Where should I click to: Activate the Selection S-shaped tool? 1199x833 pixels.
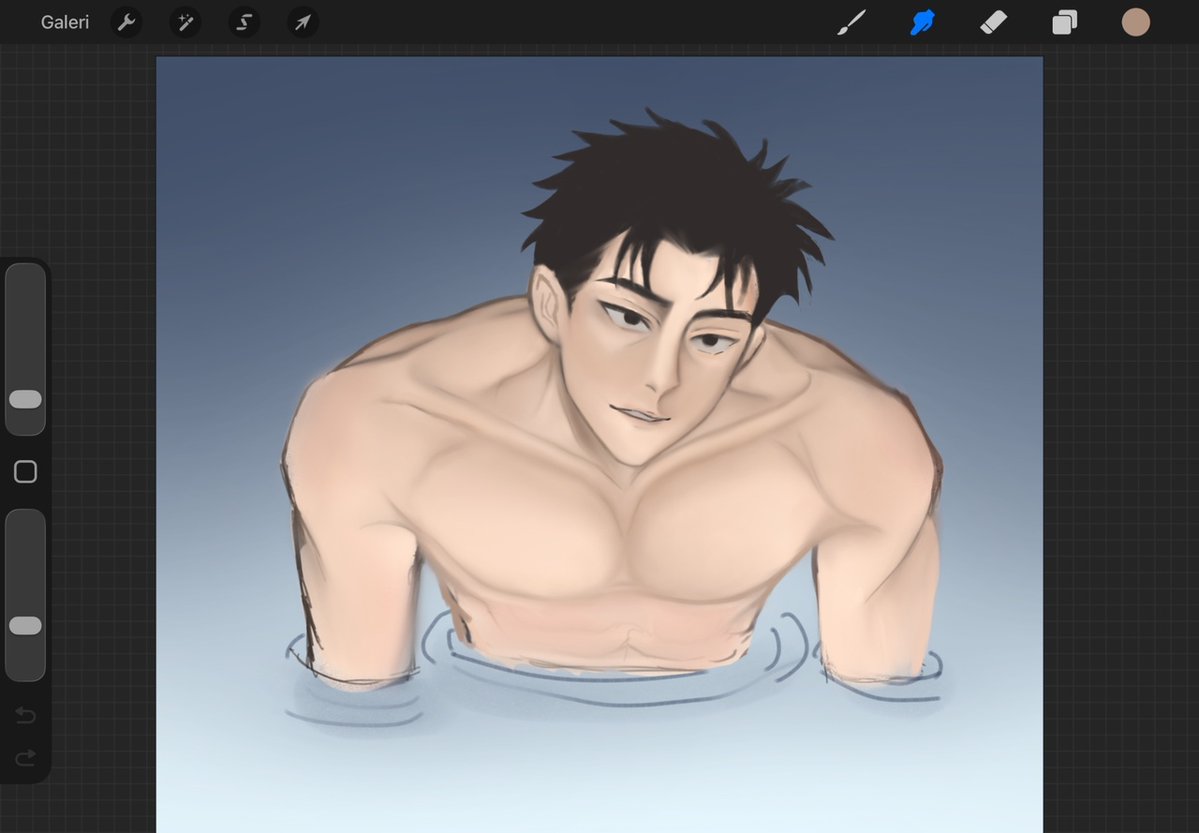pos(244,22)
